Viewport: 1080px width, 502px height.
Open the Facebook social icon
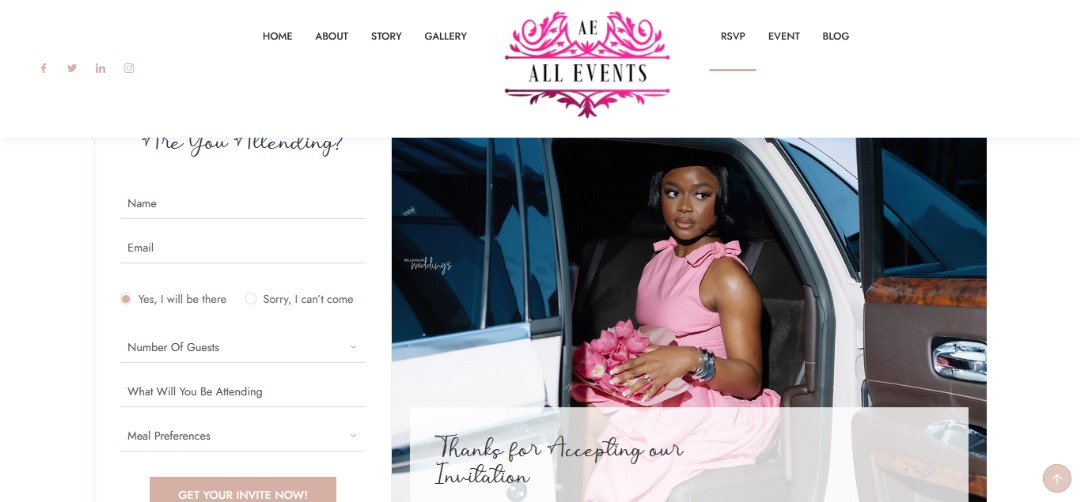[x=43, y=68]
